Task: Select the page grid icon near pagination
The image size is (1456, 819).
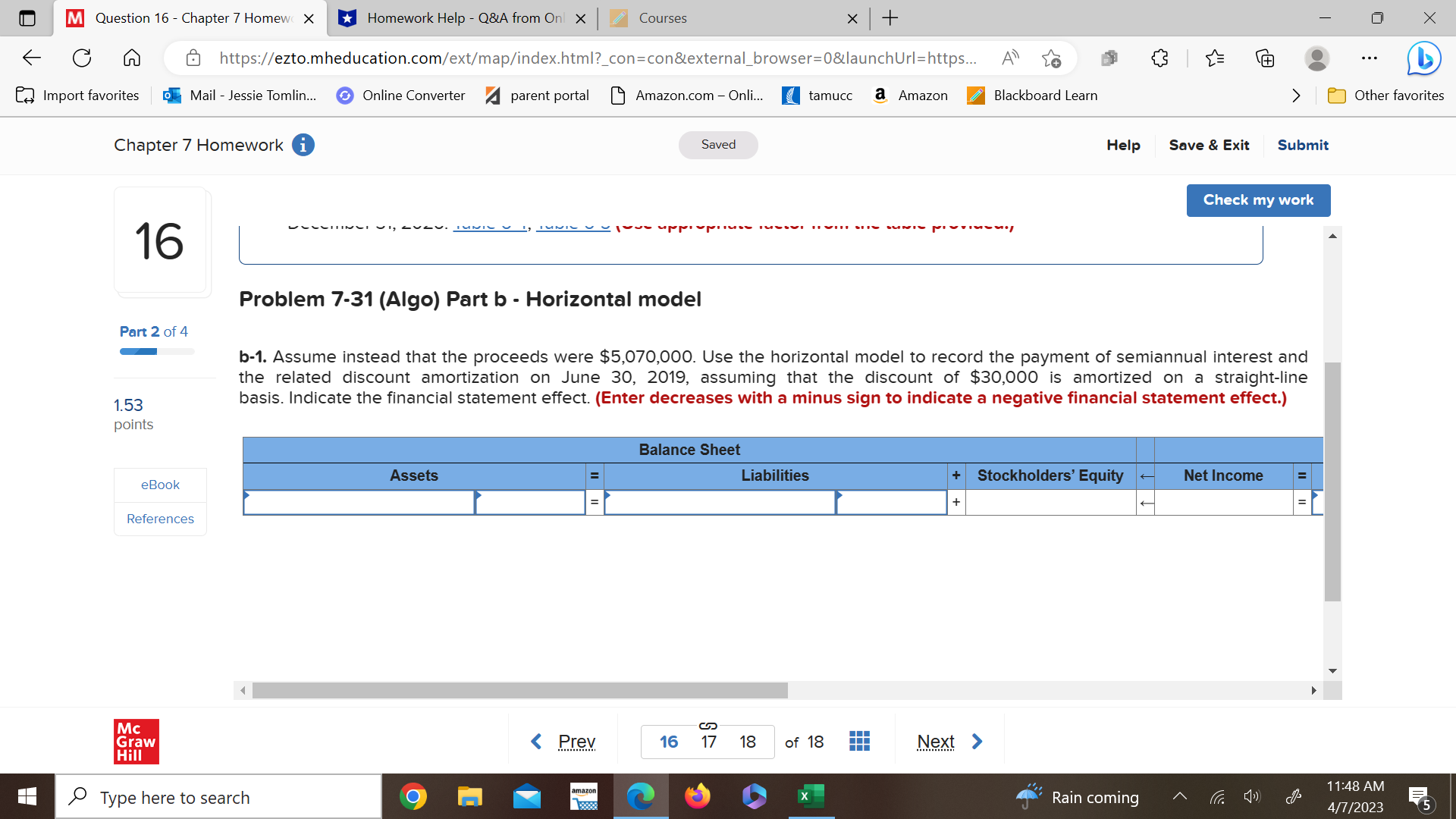Action: (859, 741)
